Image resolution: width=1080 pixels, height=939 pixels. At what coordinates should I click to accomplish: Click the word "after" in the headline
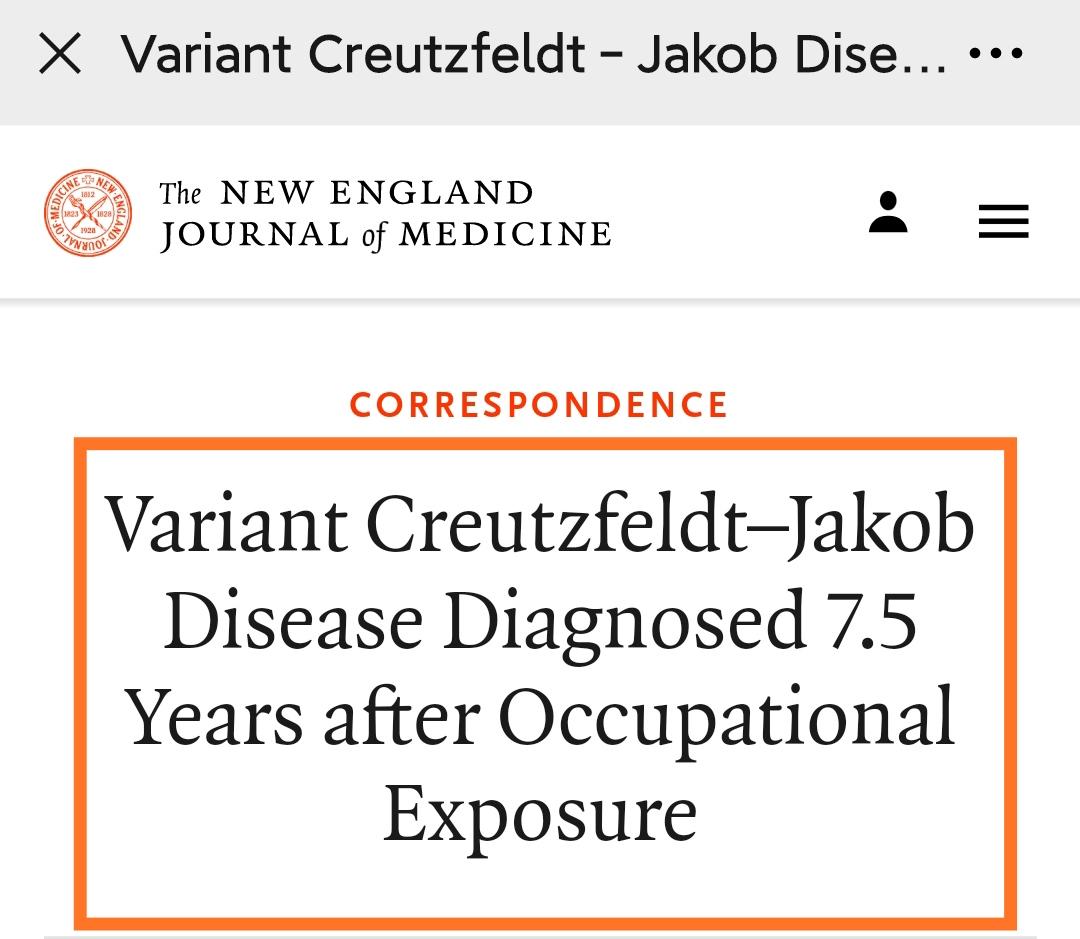tap(400, 717)
